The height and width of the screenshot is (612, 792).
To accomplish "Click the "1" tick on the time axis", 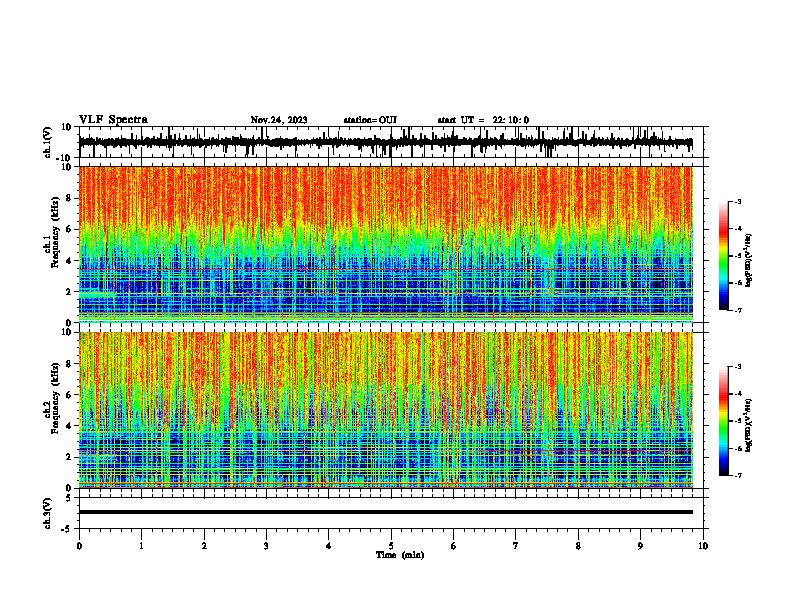I will point(141,546).
